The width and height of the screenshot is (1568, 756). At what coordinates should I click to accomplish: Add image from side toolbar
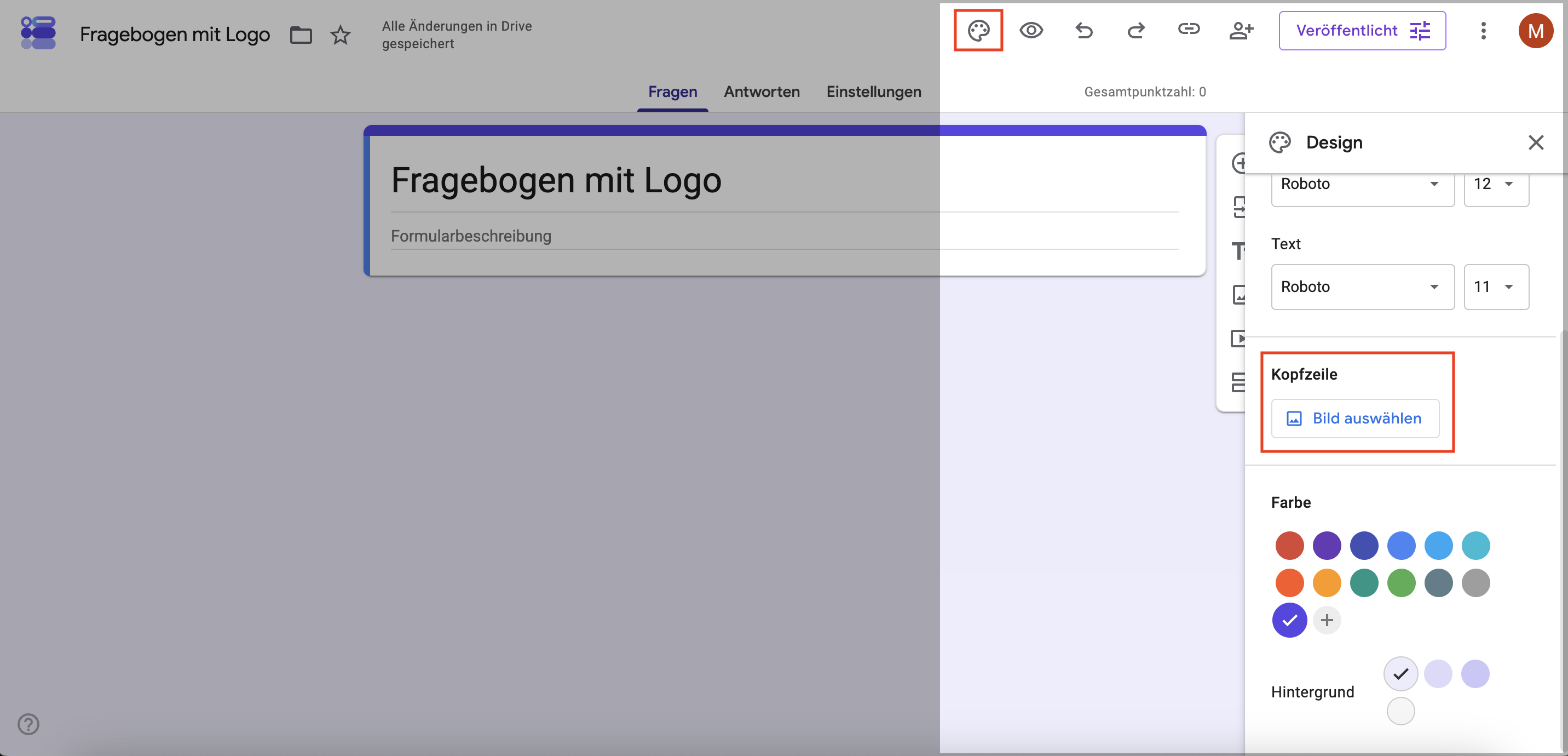point(1239,294)
